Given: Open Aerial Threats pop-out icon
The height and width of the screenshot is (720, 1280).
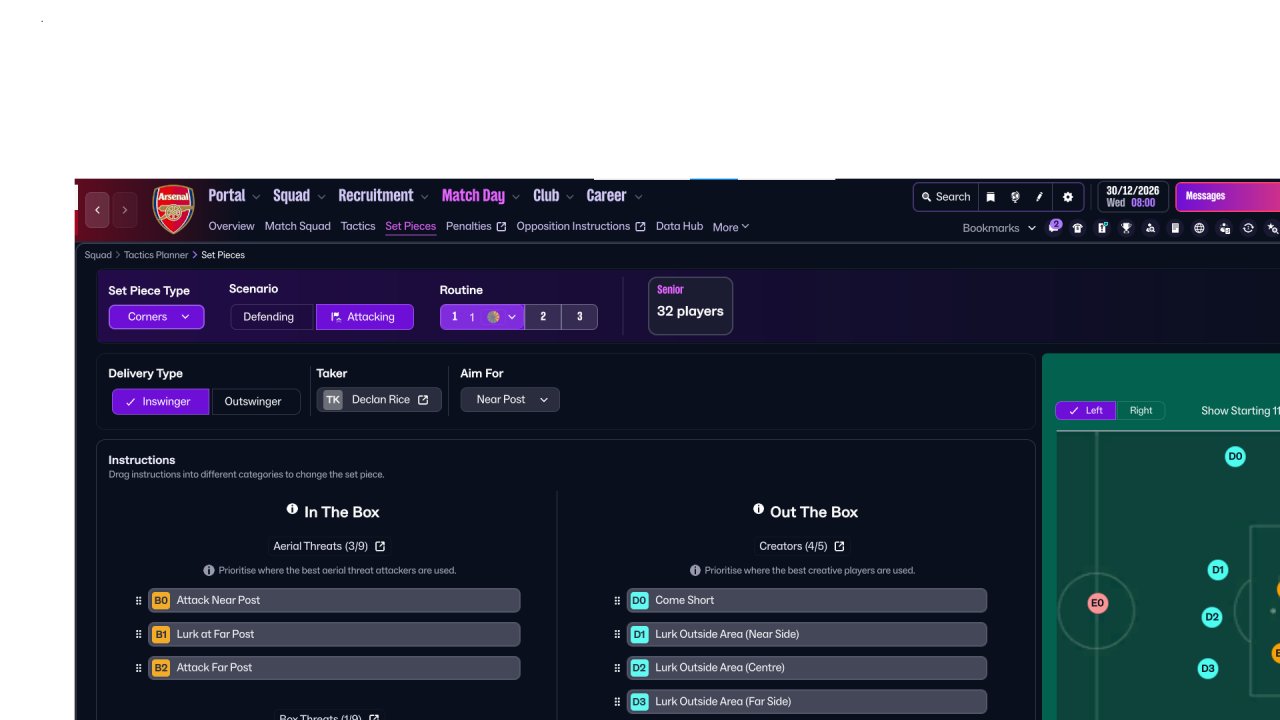Looking at the screenshot, I should [x=380, y=546].
